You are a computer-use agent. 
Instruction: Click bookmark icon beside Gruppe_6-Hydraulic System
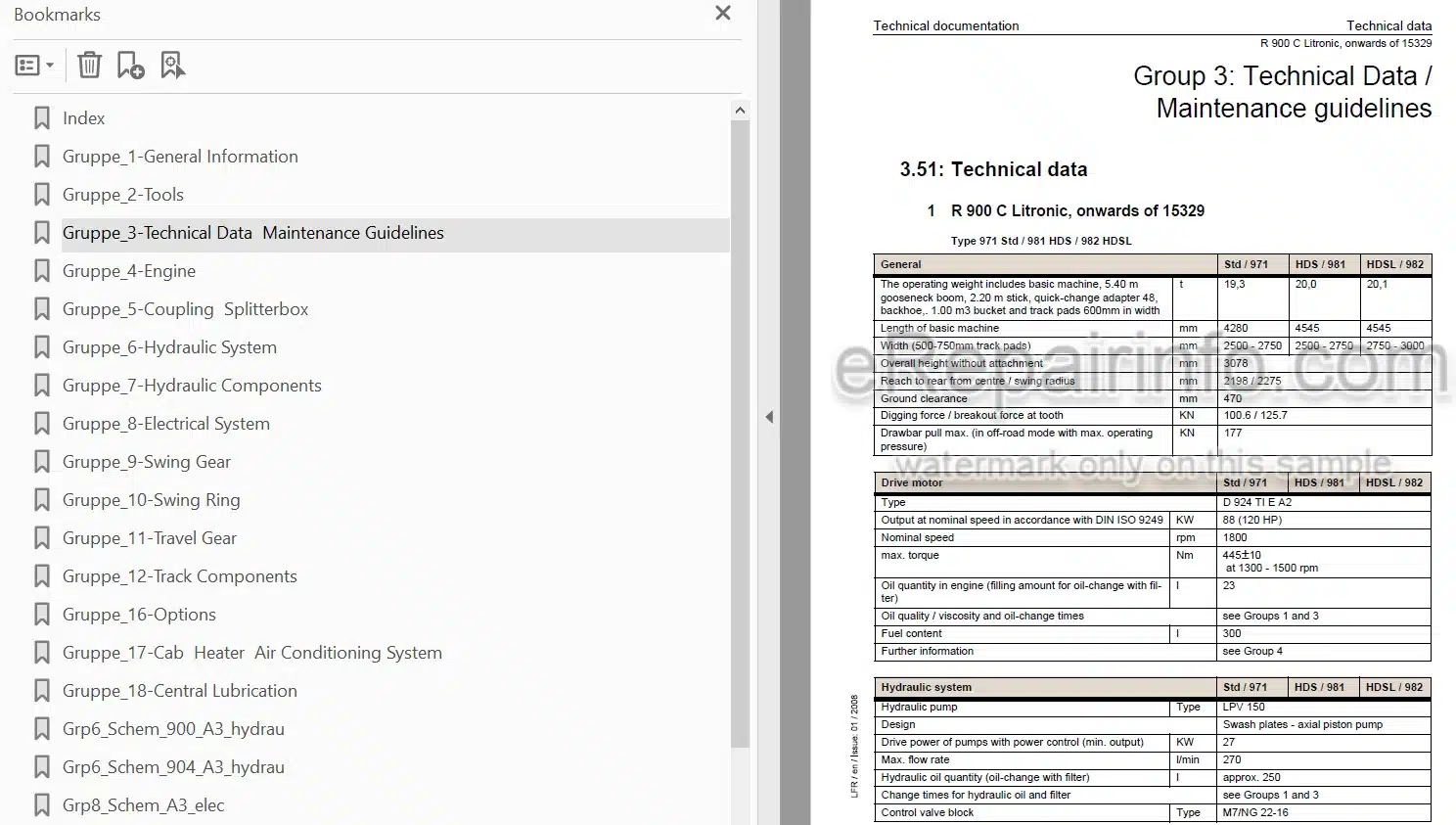41,347
